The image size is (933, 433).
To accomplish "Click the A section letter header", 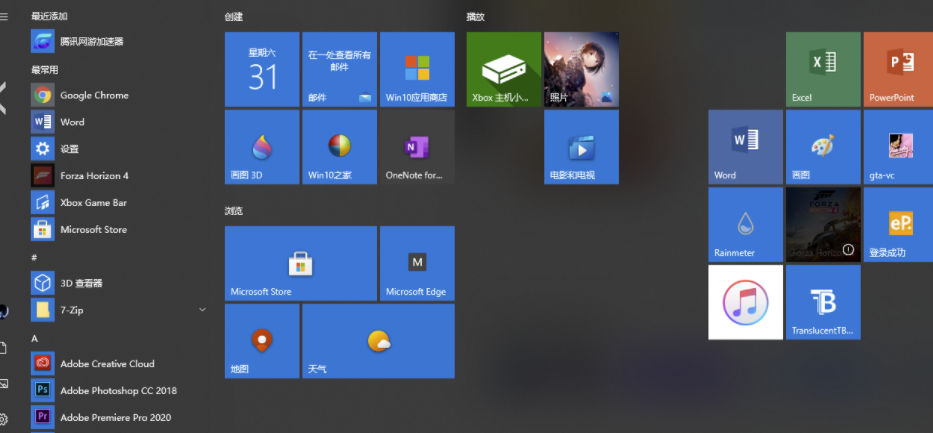I will (35, 338).
